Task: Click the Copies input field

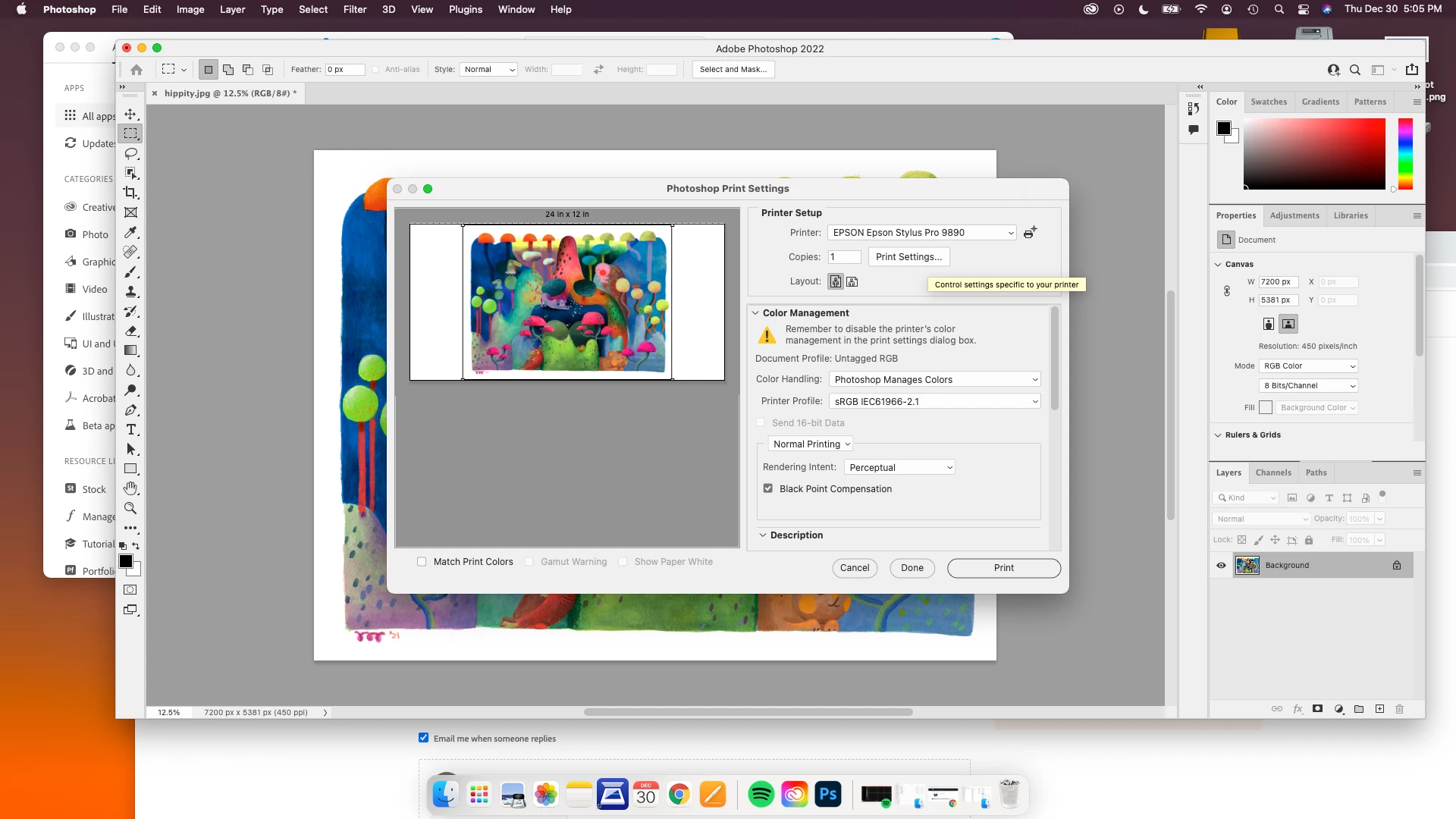Action: tap(845, 257)
